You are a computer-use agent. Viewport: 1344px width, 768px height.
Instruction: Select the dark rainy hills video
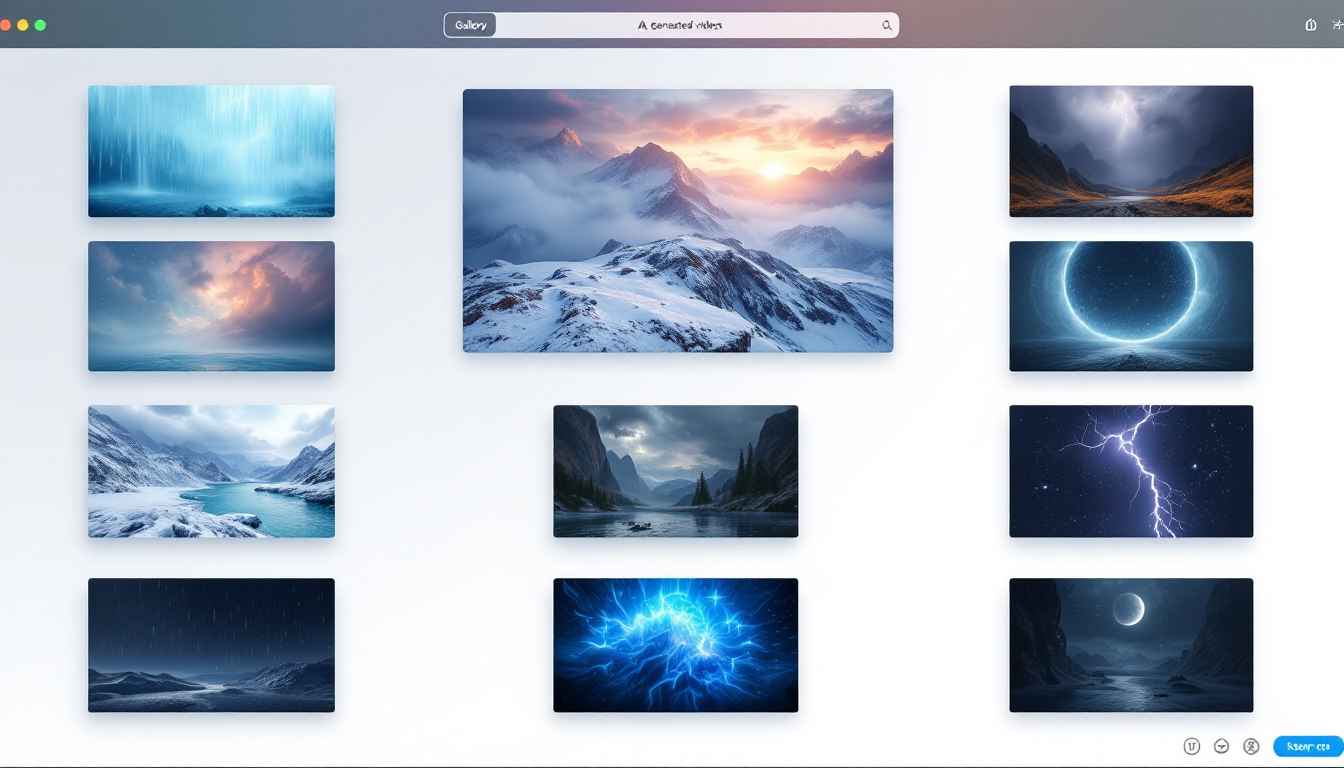[211, 645]
